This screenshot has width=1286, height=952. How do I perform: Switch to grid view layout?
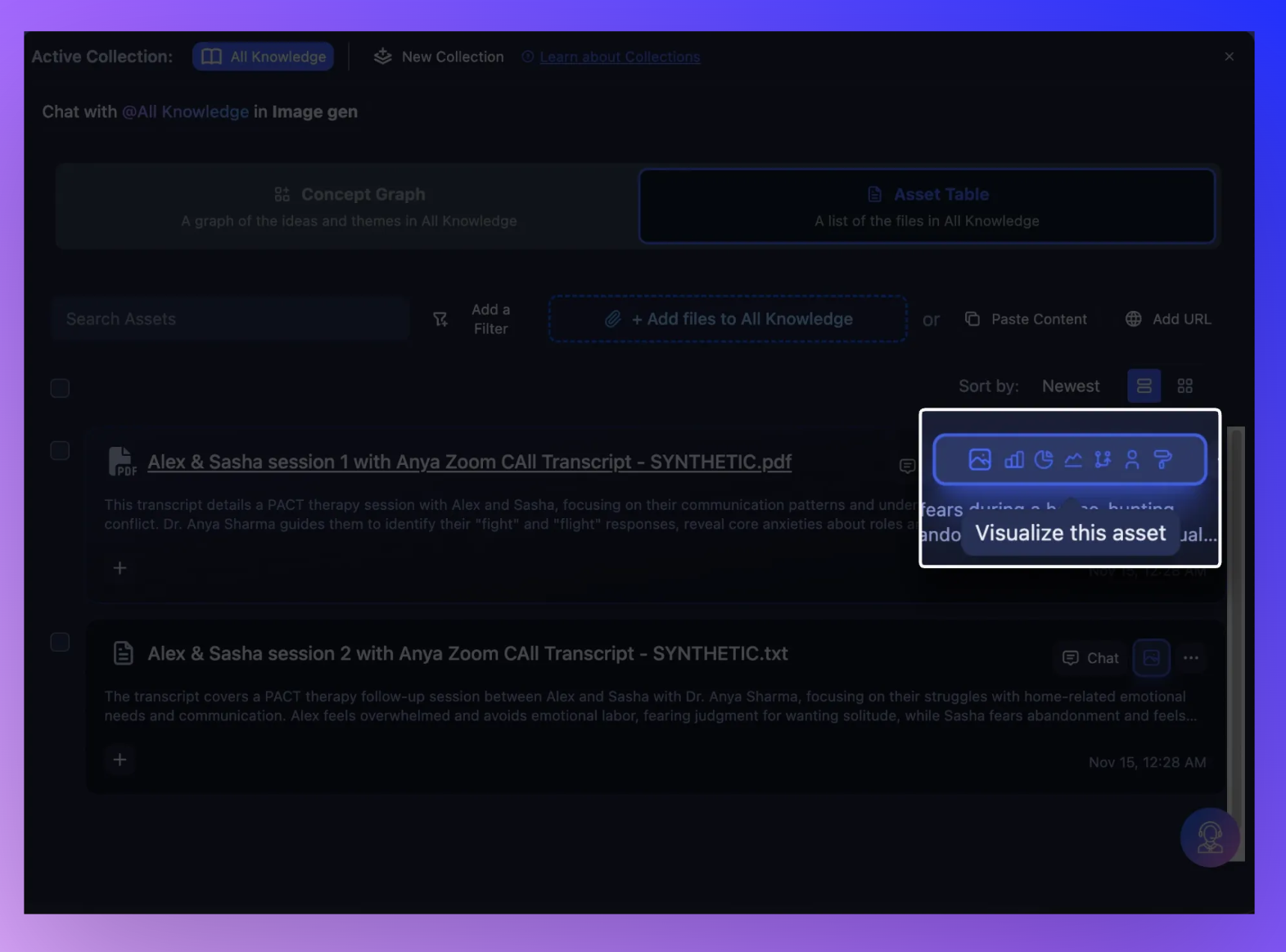click(1184, 386)
